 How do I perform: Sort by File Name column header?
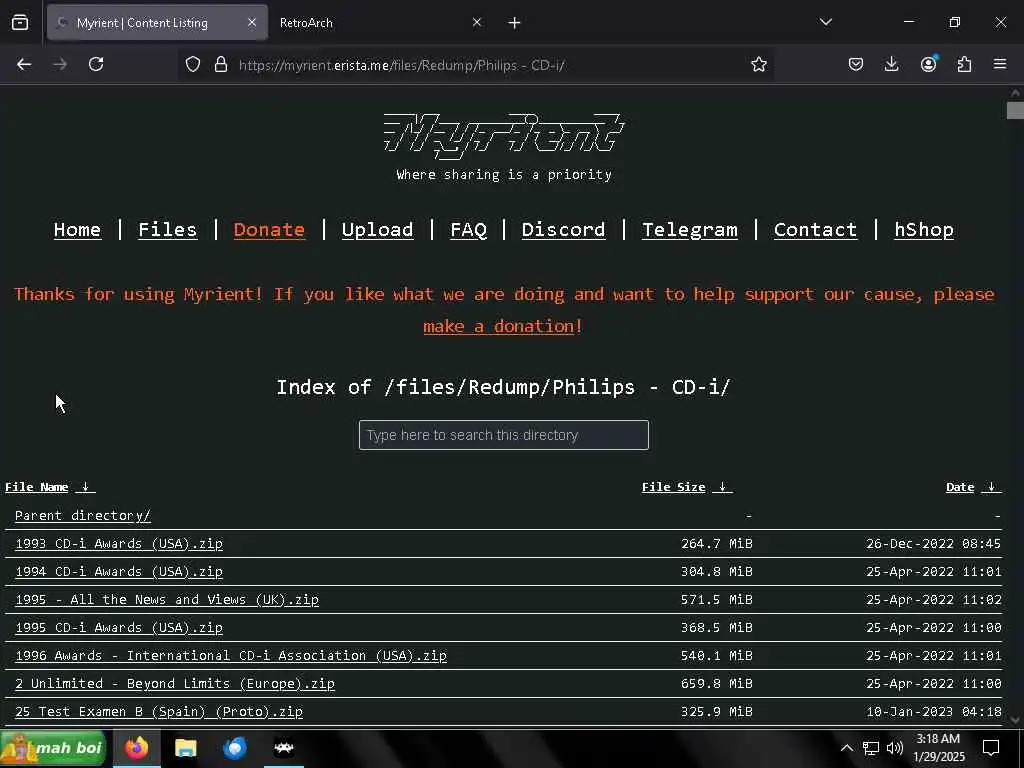click(x=37, y=487)
